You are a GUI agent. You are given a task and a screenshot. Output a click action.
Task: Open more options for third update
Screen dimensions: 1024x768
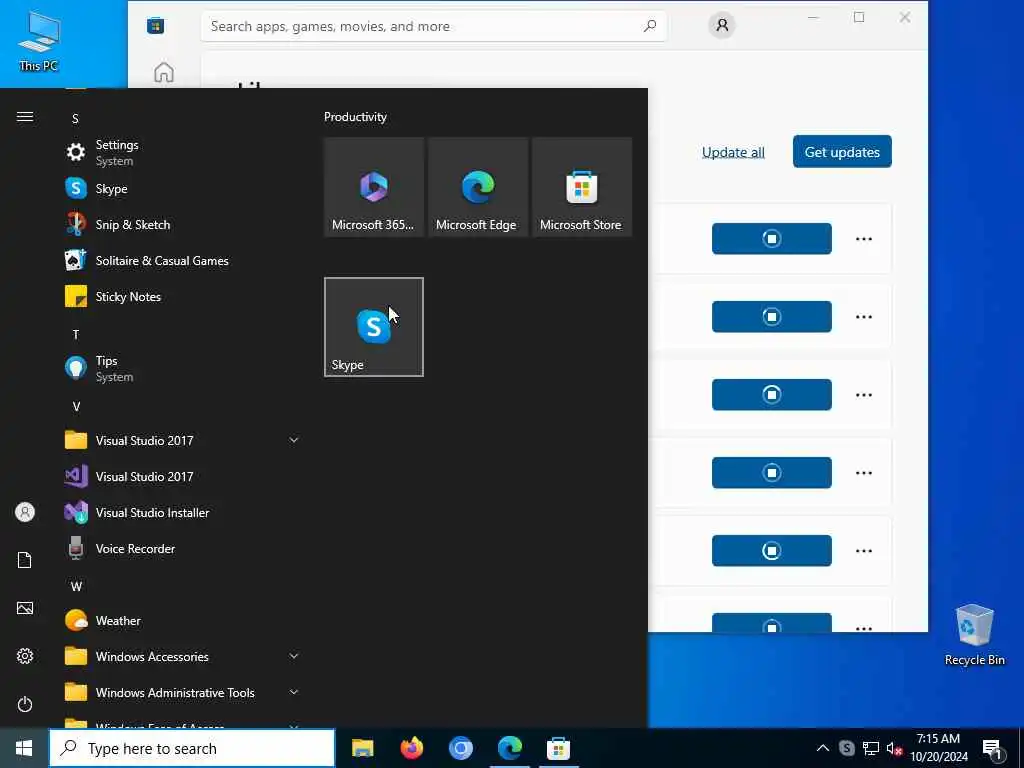click(863, 395)
